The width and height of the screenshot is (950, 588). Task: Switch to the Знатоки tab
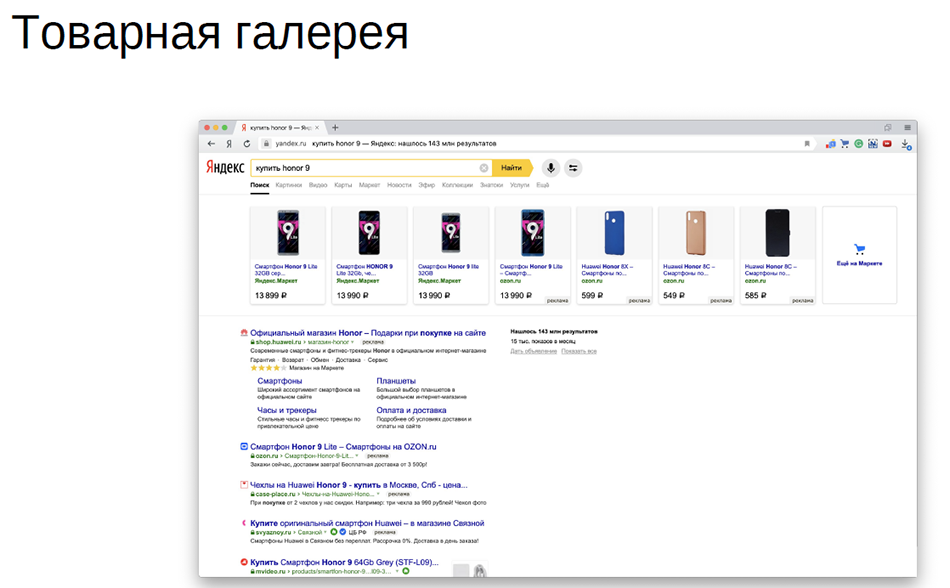(491, 185)
